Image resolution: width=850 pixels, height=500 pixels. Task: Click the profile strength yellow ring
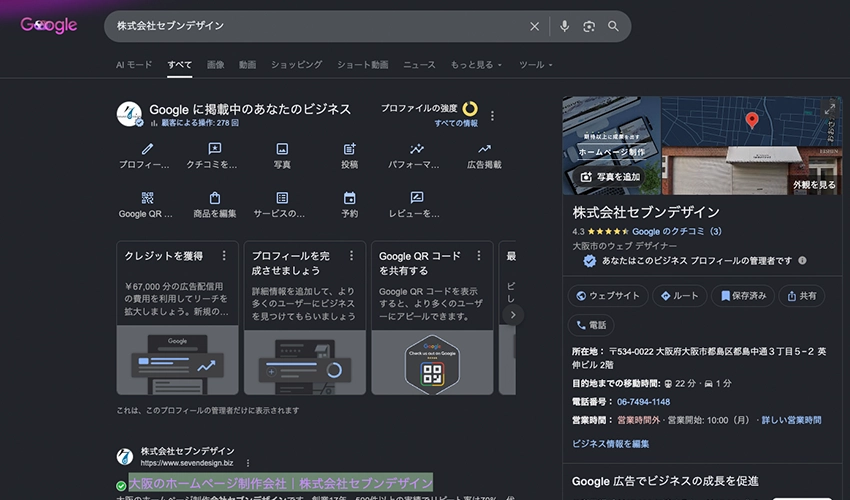pyautogui.click(x=470, y=108)
